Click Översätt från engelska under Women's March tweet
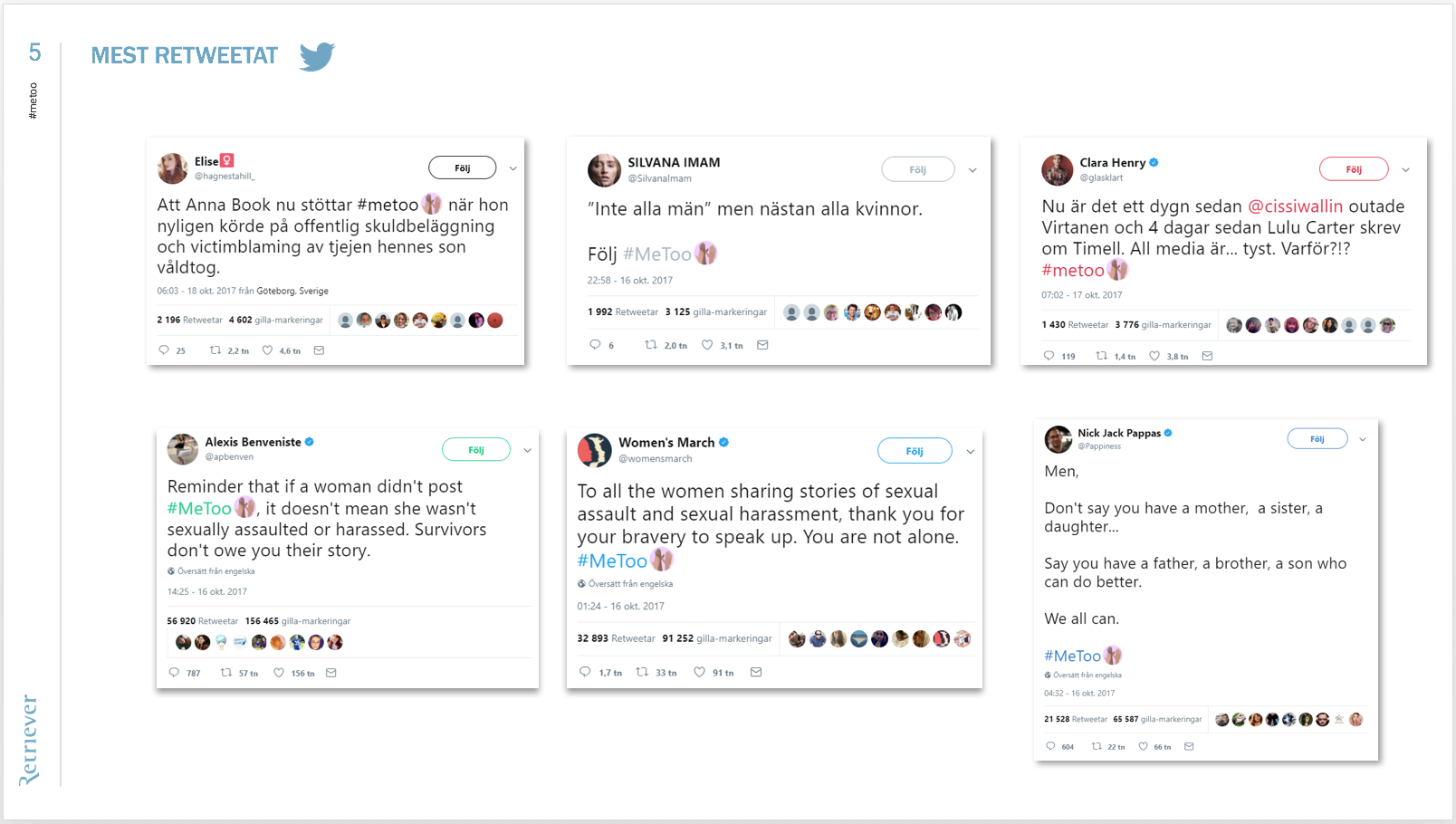The width and height of the screenshot is (1456, 824). click(630, 584)
